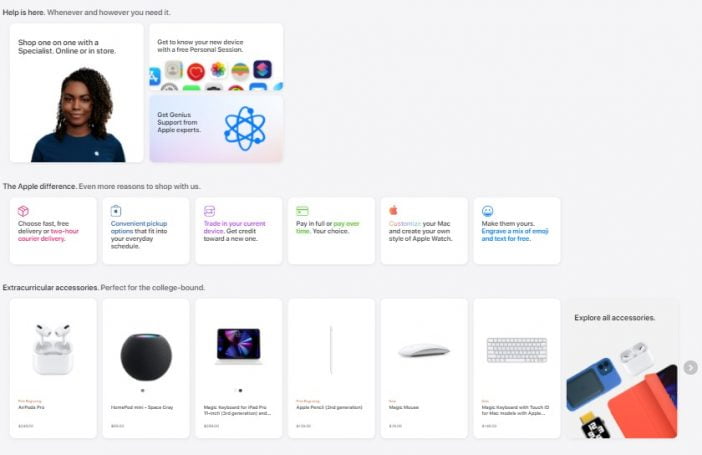Click the blue pickup bag icon
Viewport: 702px width, 455px height.
[x=116, y=211]
